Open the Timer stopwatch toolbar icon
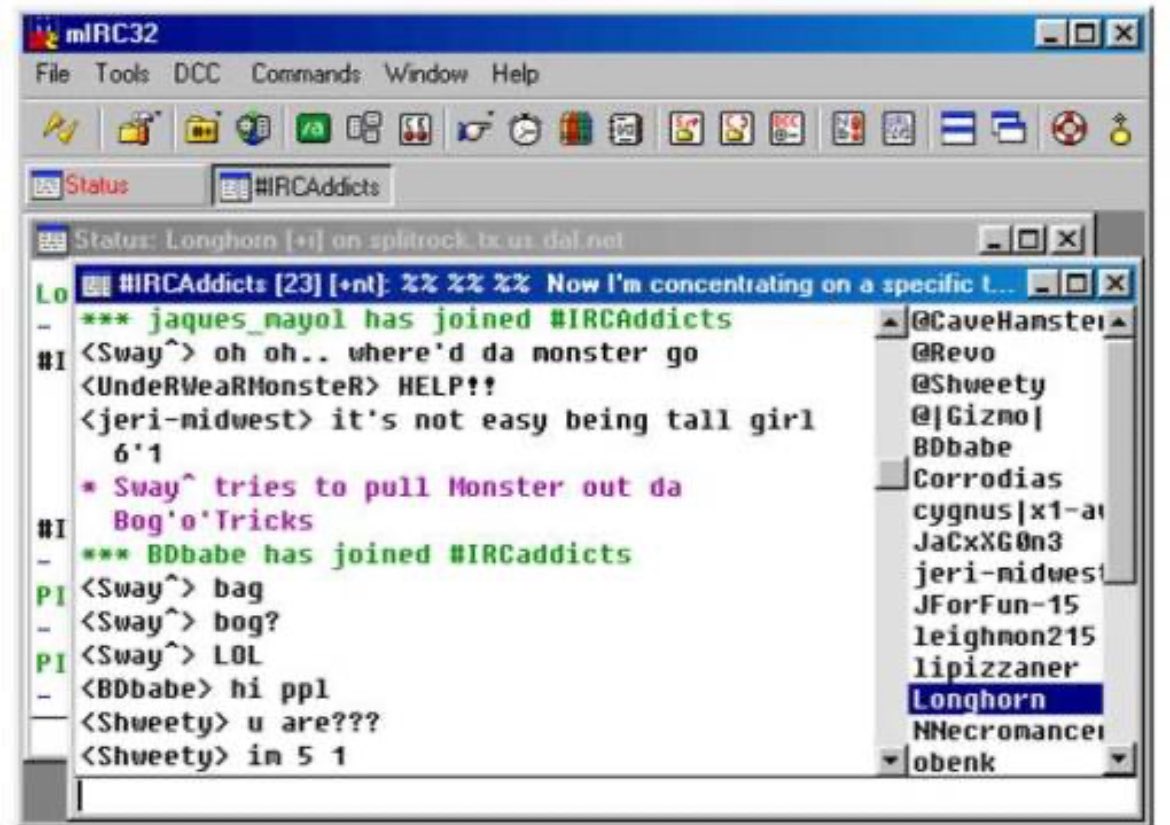 click(x=525, y=129)
